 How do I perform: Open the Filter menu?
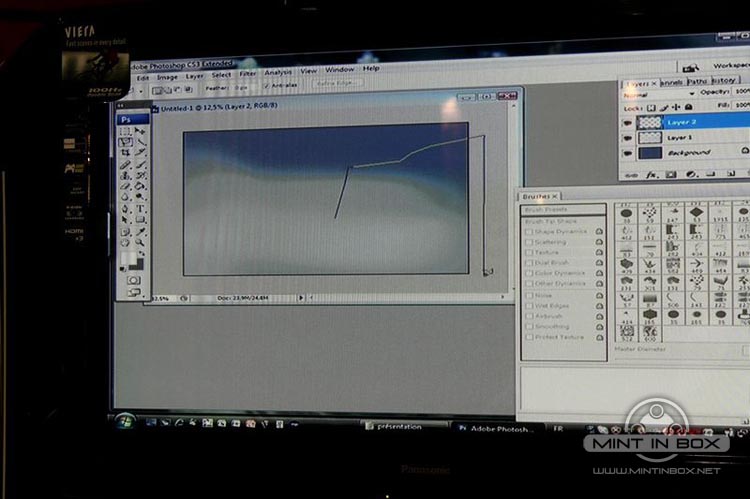[247, 74]
